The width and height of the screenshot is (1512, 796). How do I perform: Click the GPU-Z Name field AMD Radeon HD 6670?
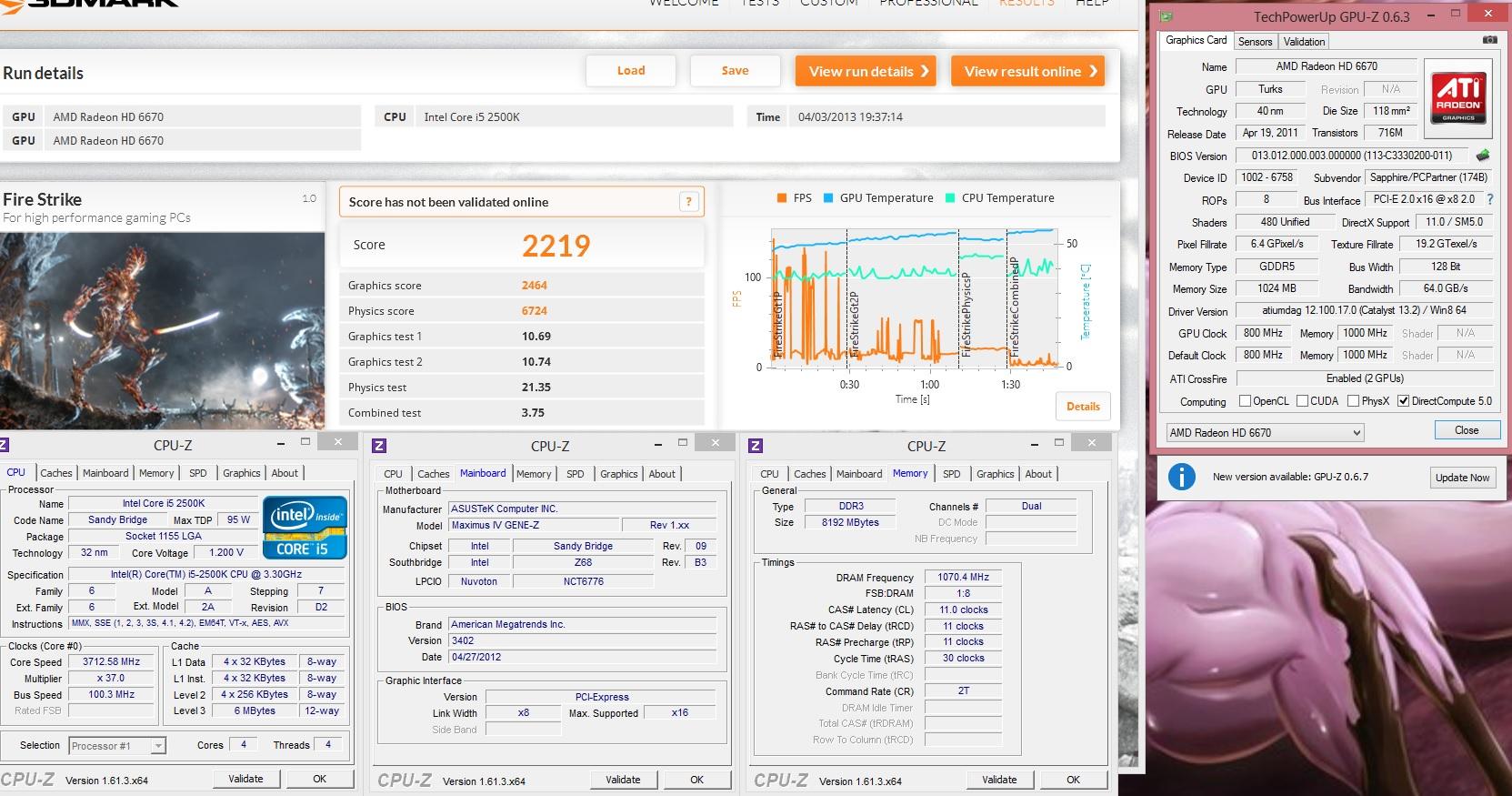(1327, 66)
